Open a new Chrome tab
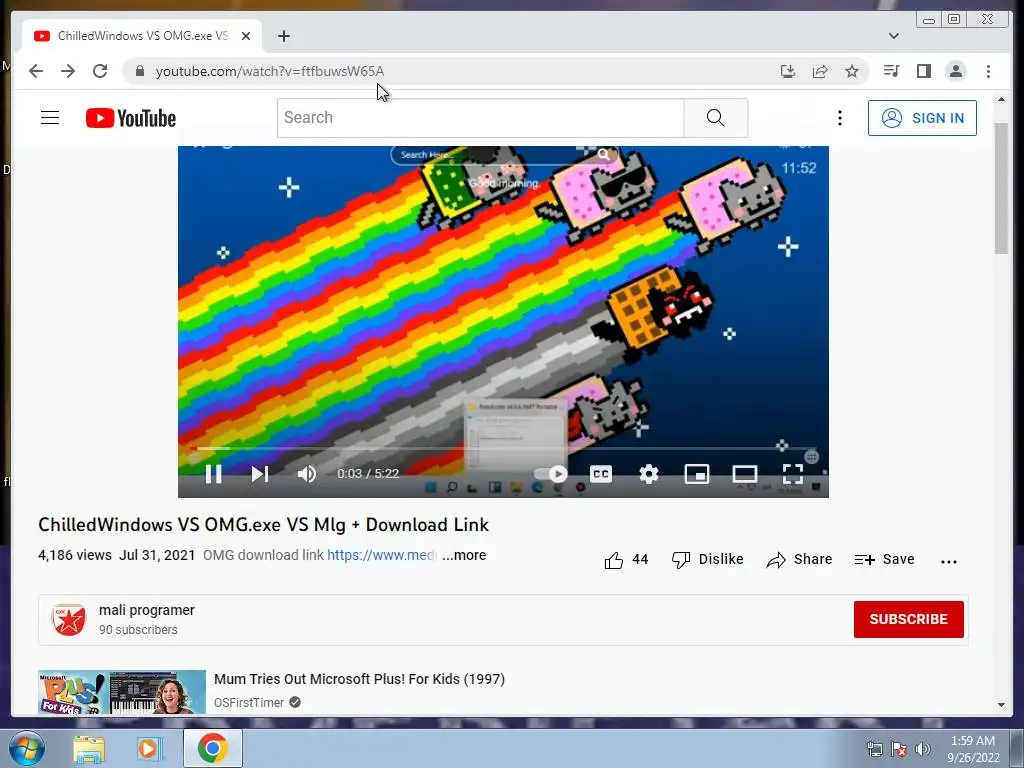The height and width of the screenshot is (768, 1024). tap(283, 36)
